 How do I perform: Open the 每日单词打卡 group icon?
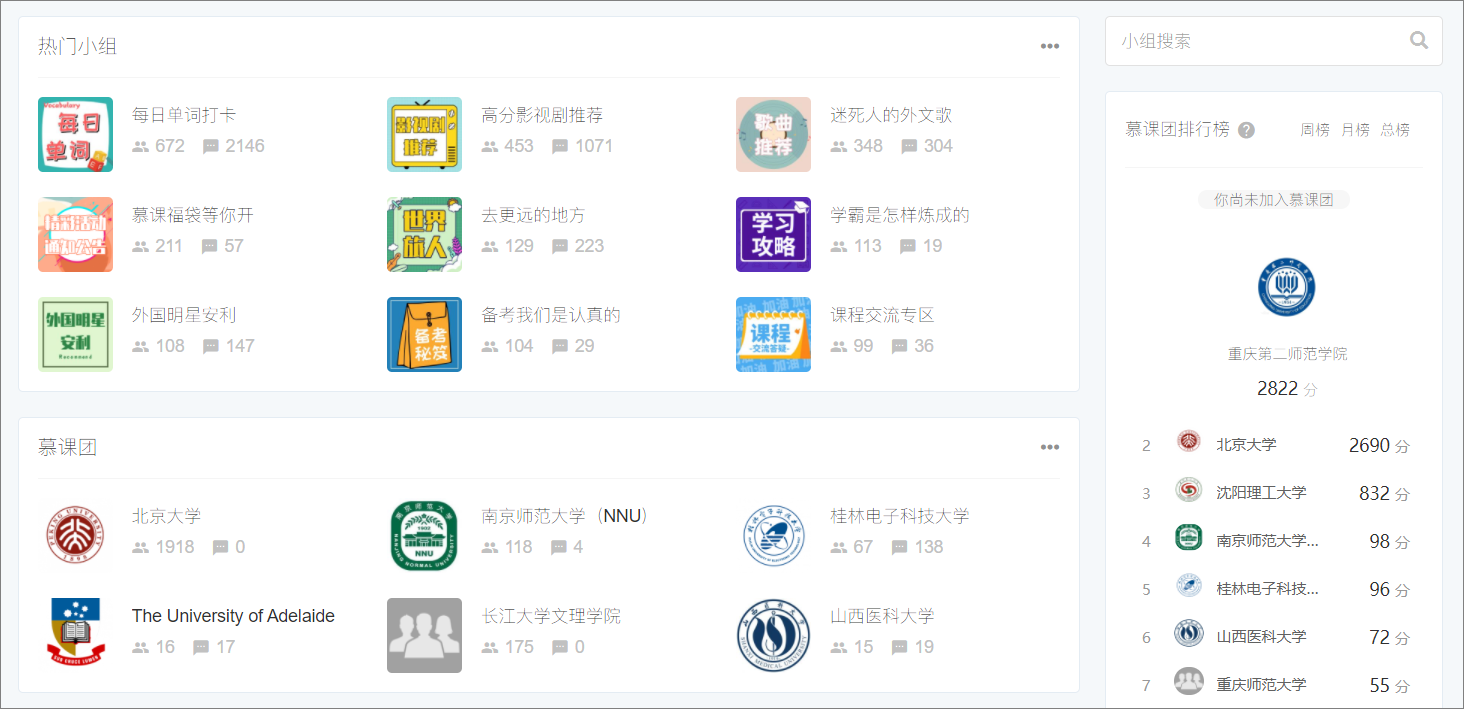click(x=75, y=134)
